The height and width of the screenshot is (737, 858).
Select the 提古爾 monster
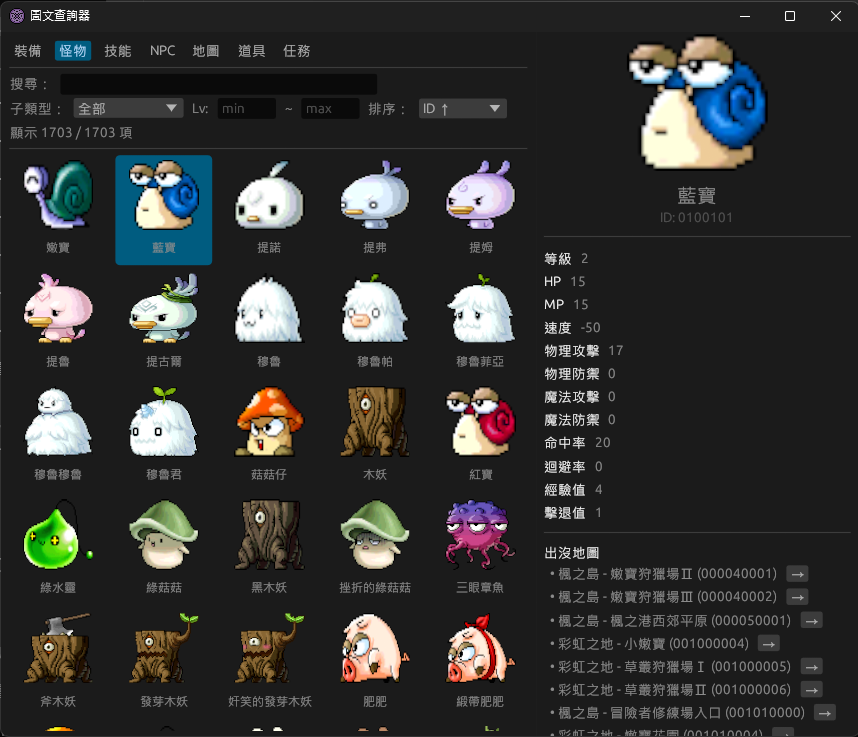[x=164, y=323]
